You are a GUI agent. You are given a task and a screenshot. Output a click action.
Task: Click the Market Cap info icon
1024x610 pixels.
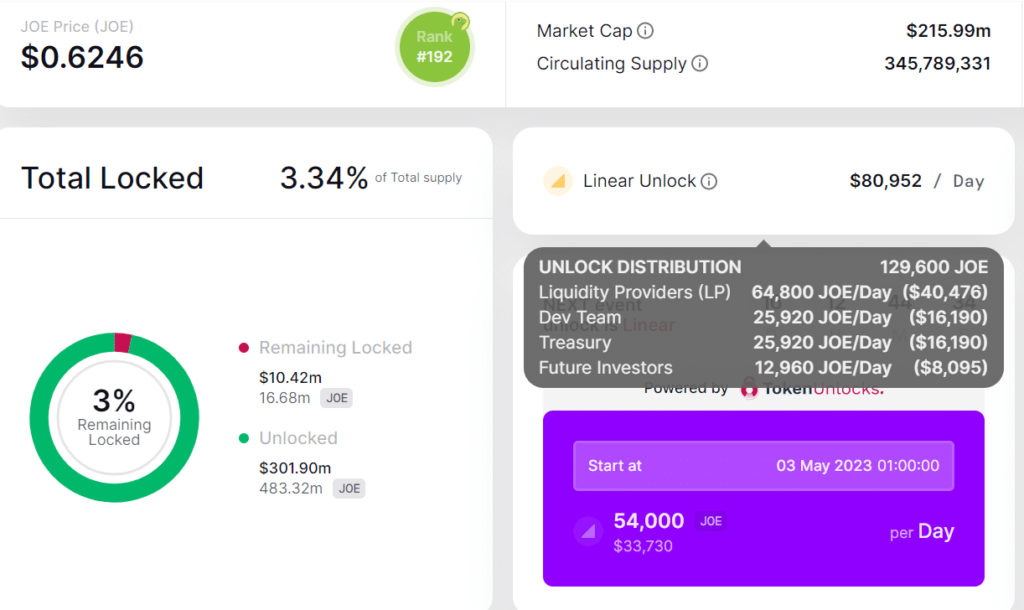pyautogui.click(x=646, y=31)
